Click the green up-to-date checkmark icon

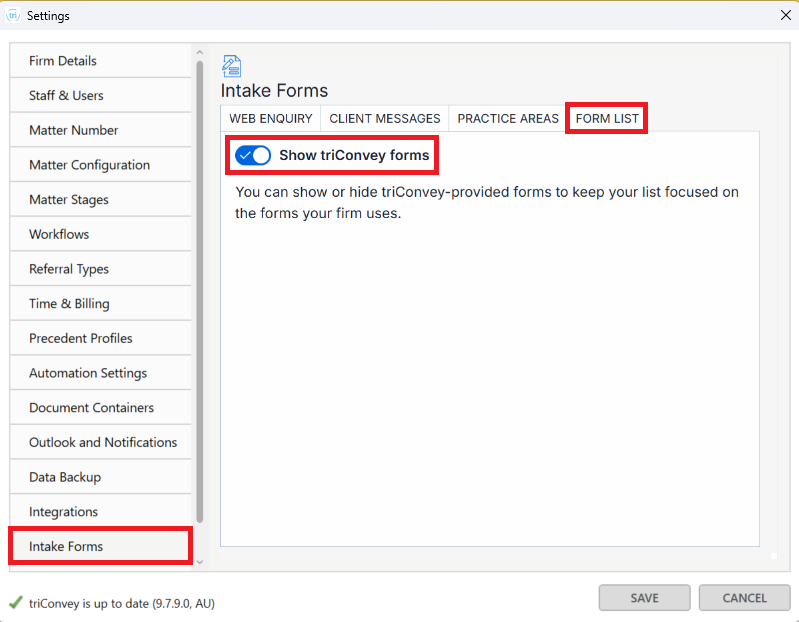point(16,603)
